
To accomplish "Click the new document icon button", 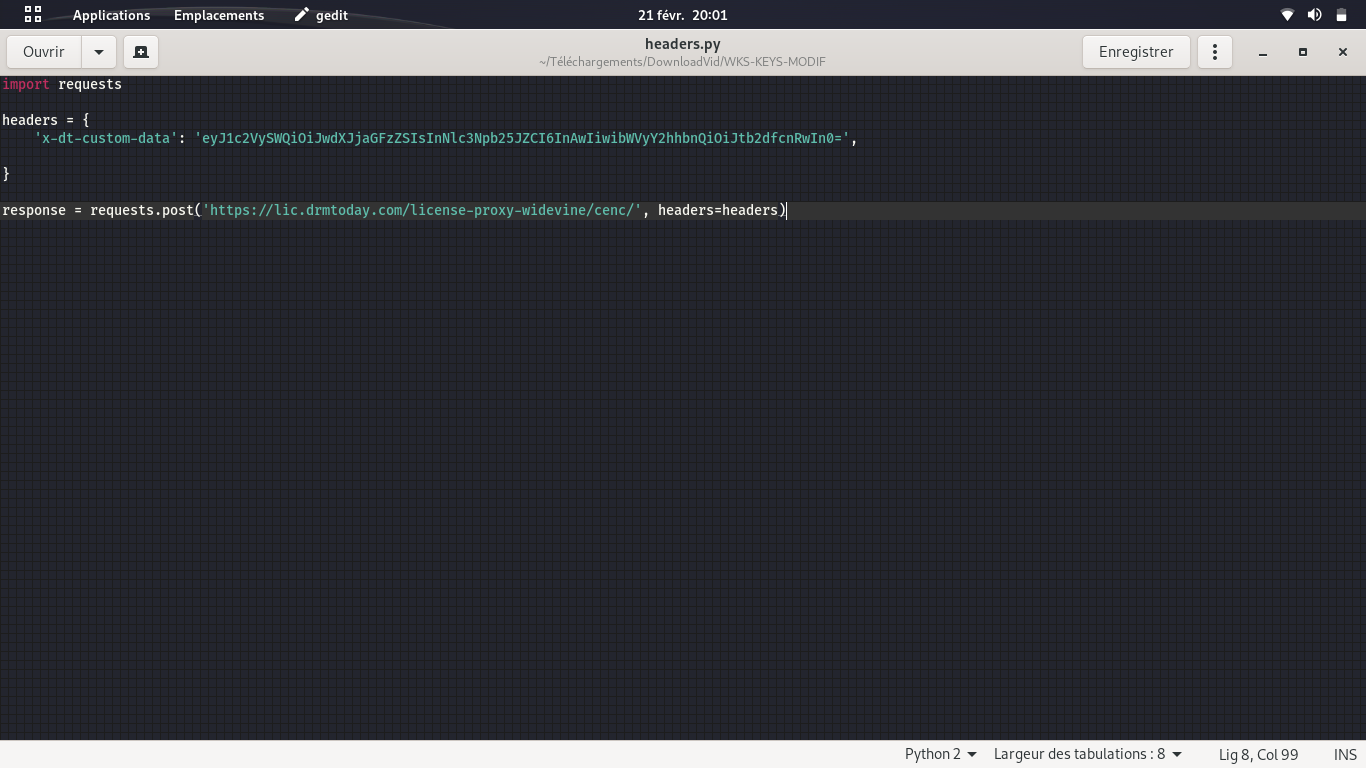I will point(141,52).
